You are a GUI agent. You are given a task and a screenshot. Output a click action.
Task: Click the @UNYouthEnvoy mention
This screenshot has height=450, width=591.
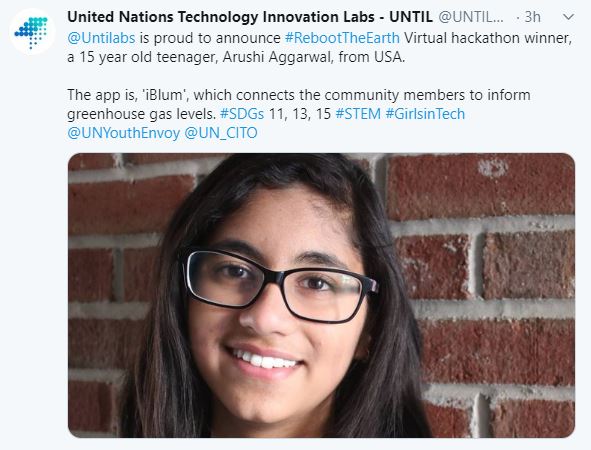click(124, 133)
